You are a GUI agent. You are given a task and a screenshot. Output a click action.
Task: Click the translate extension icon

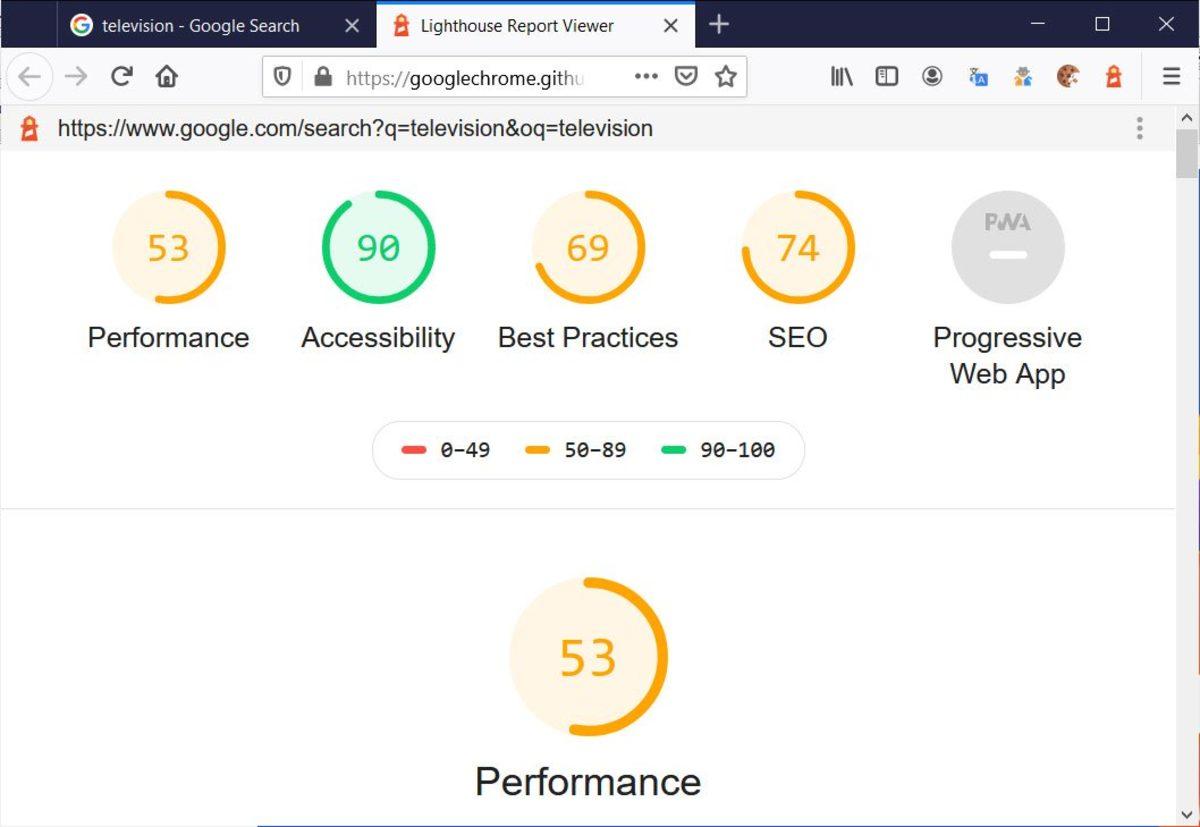[x=977, y=76]
